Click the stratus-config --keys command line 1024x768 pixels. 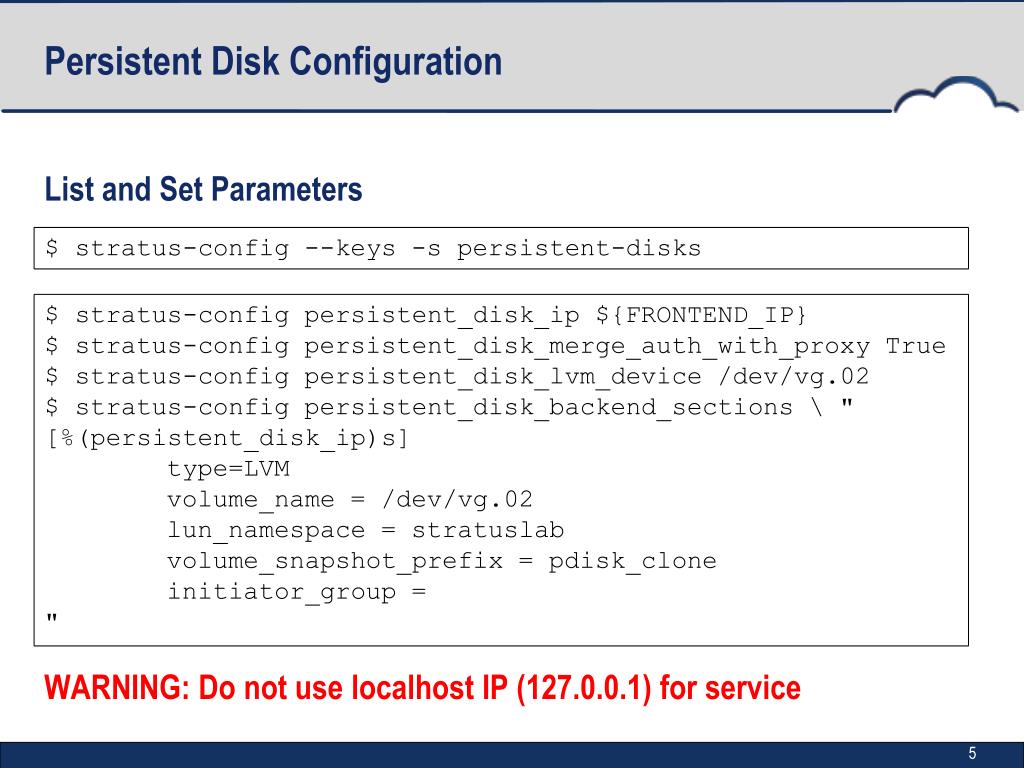point(374,248)
